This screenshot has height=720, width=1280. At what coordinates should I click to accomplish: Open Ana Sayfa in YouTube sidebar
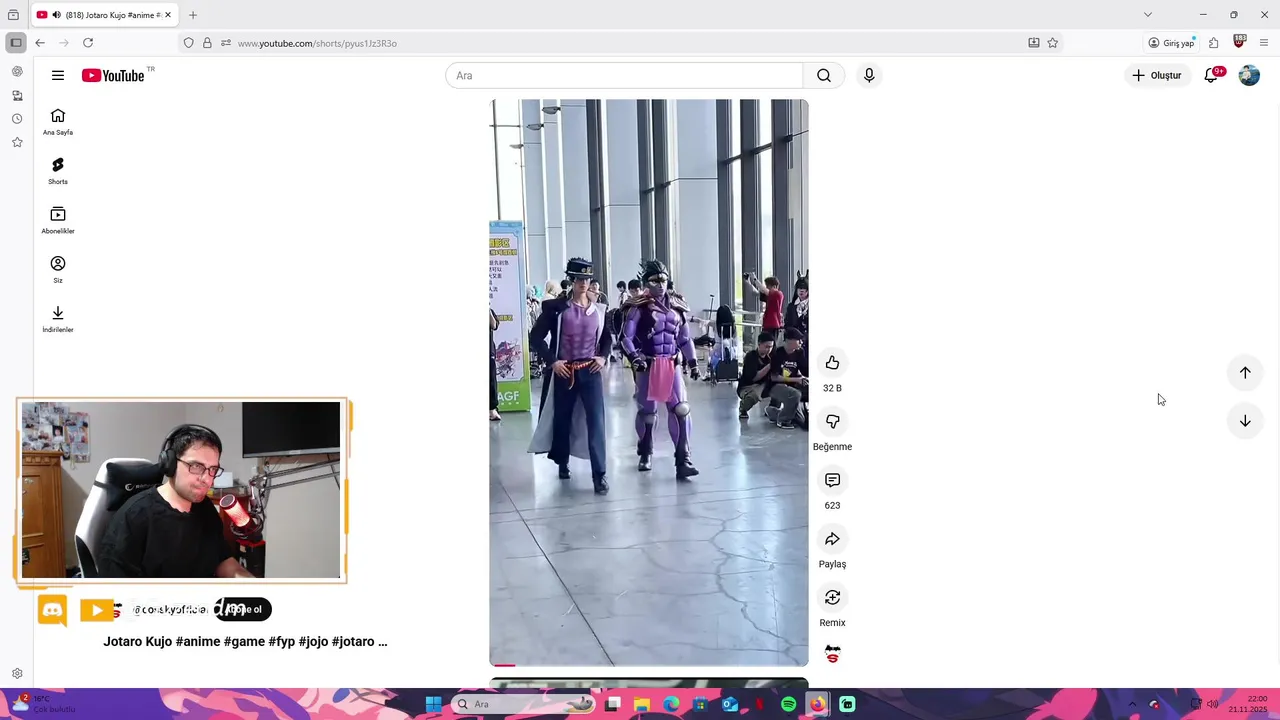click(x=58, y=121)
